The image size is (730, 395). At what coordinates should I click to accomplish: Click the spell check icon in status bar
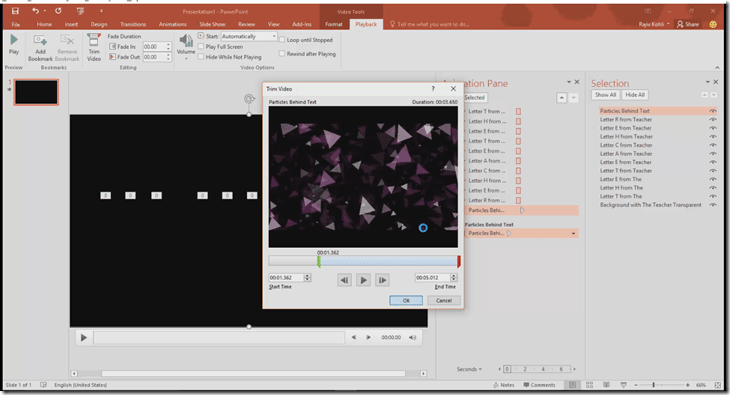(43, 385)
